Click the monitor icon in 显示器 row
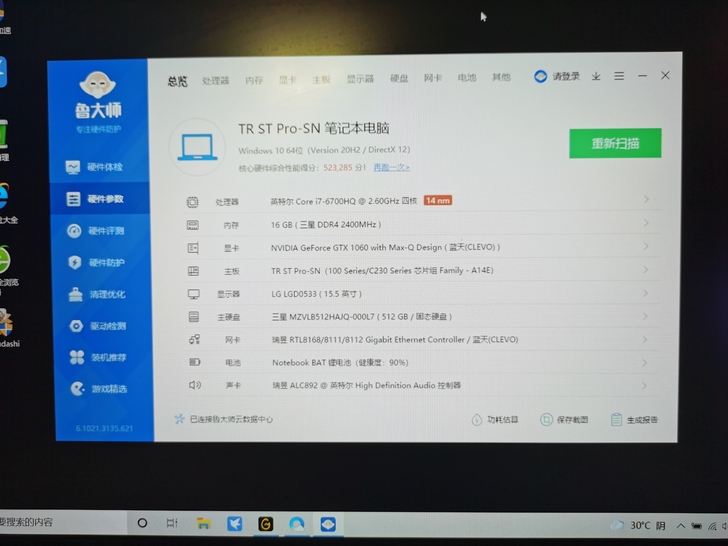728x546 pixels. (x=194, y=294)
